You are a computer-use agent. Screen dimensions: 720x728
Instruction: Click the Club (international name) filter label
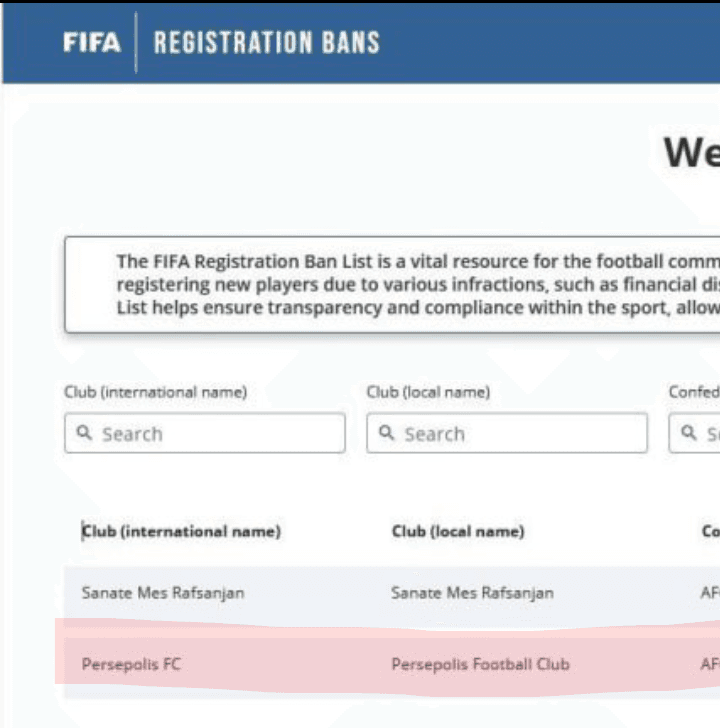click(x=156, y=392)
